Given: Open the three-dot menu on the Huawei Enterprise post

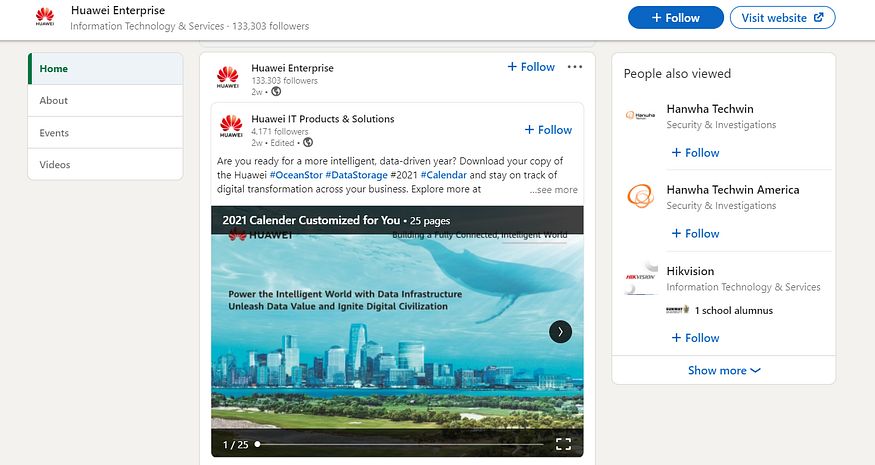Looking at the screenshot, I should (x=575, y=67).
